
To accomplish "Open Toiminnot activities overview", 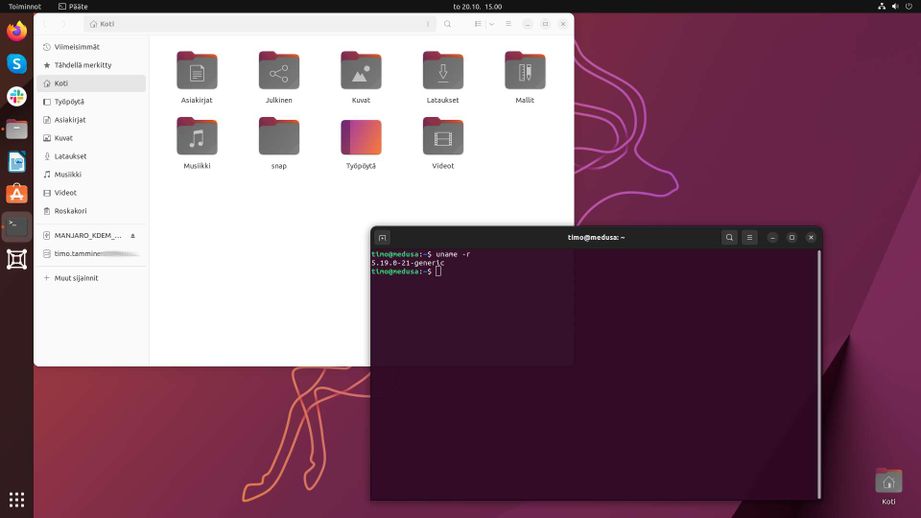I will click(x=25, y=6).
